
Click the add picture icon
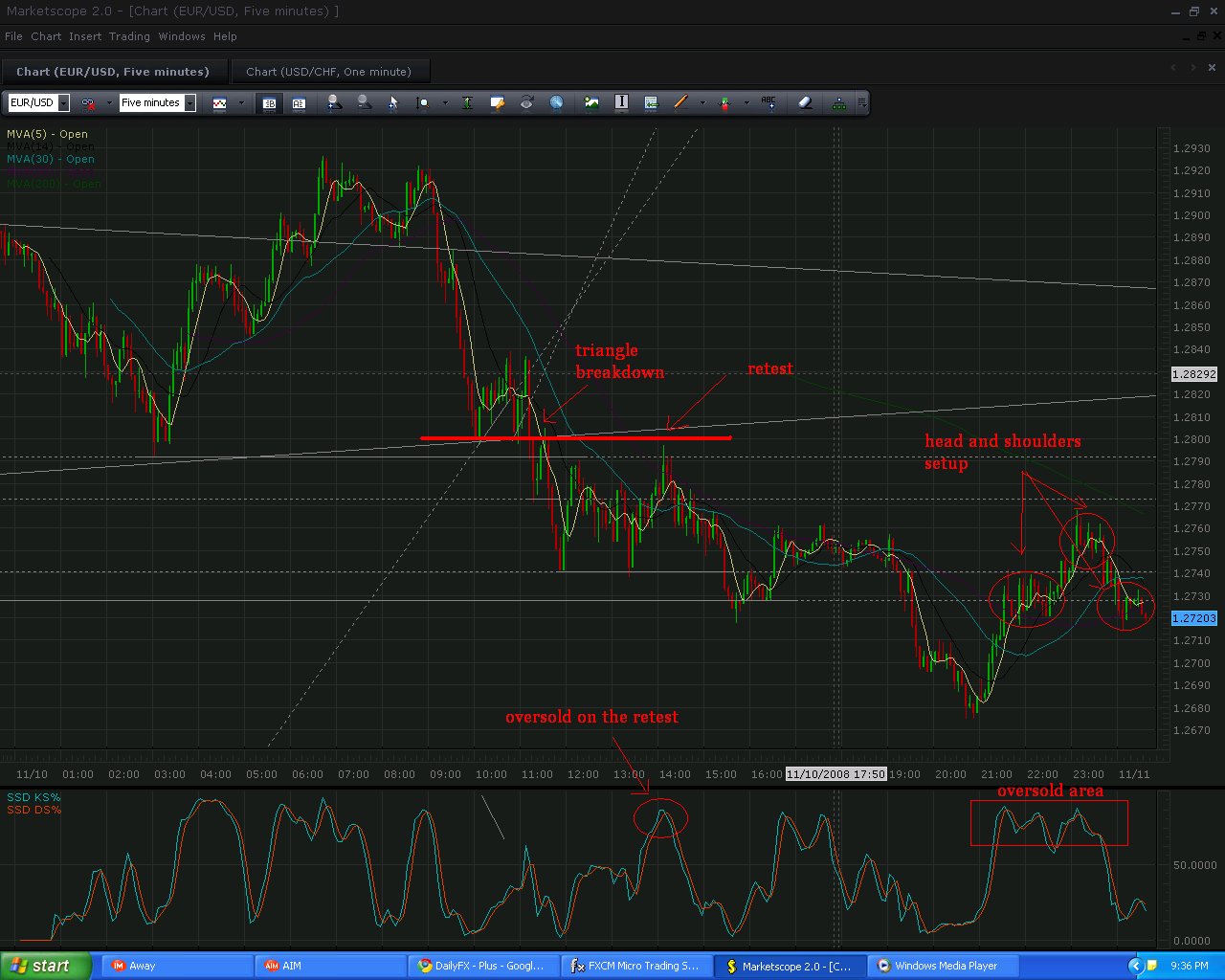point(591,102)
